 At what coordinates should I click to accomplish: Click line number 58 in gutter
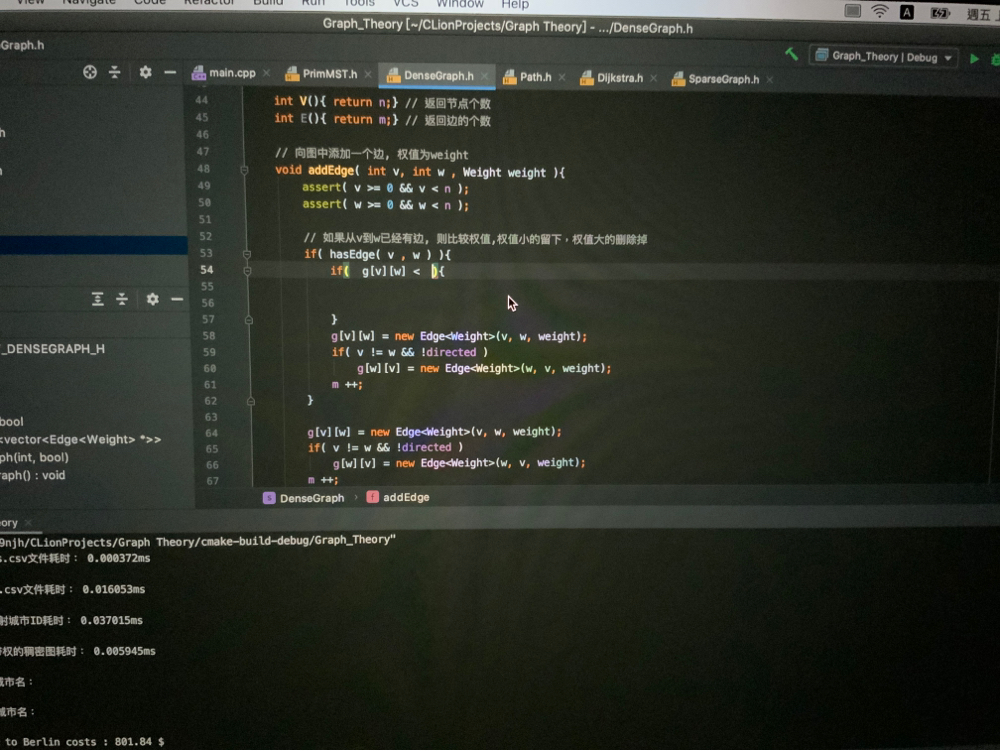(x=209, y=336)
